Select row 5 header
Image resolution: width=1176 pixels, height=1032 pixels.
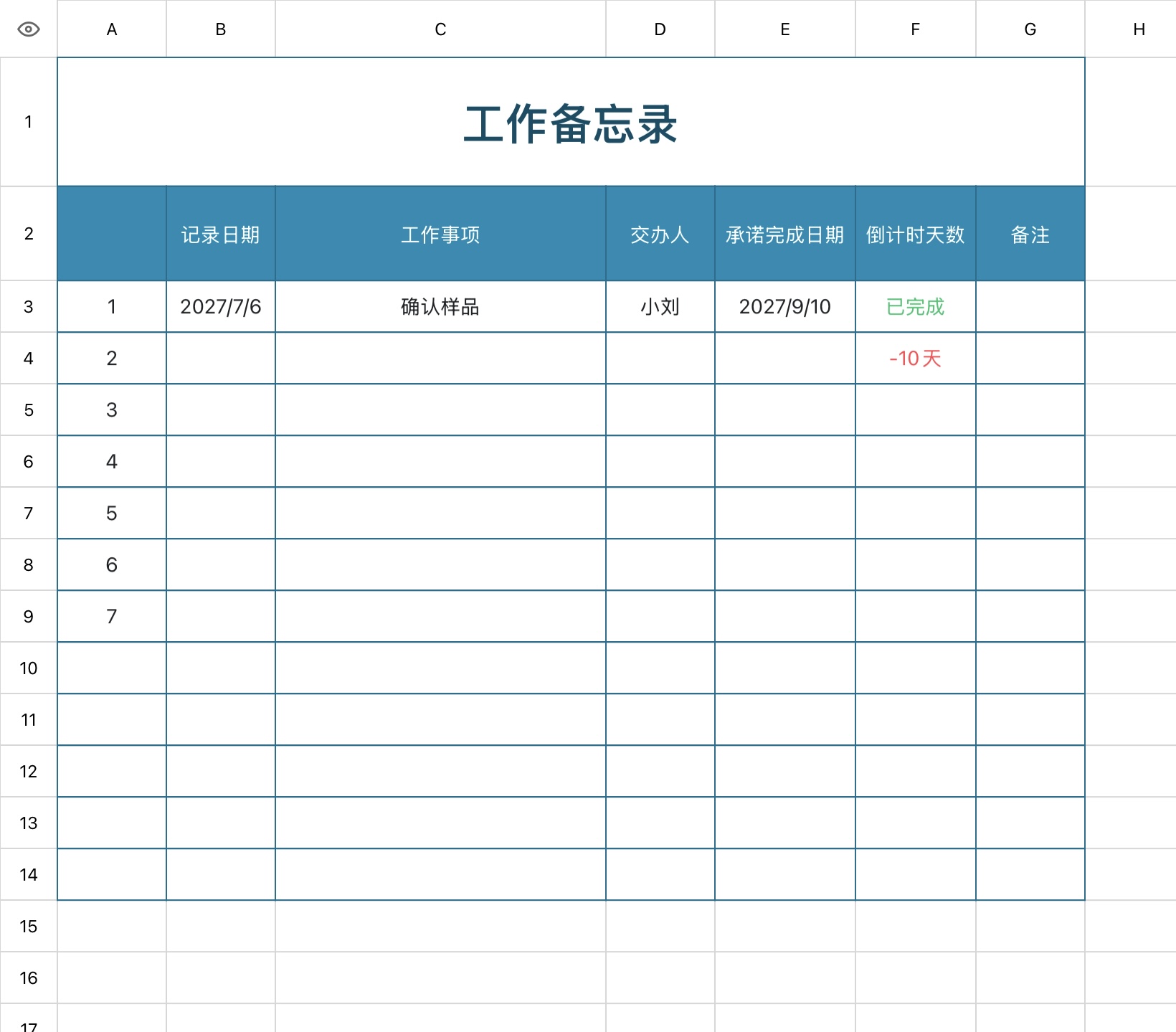(x=29, y=410)
